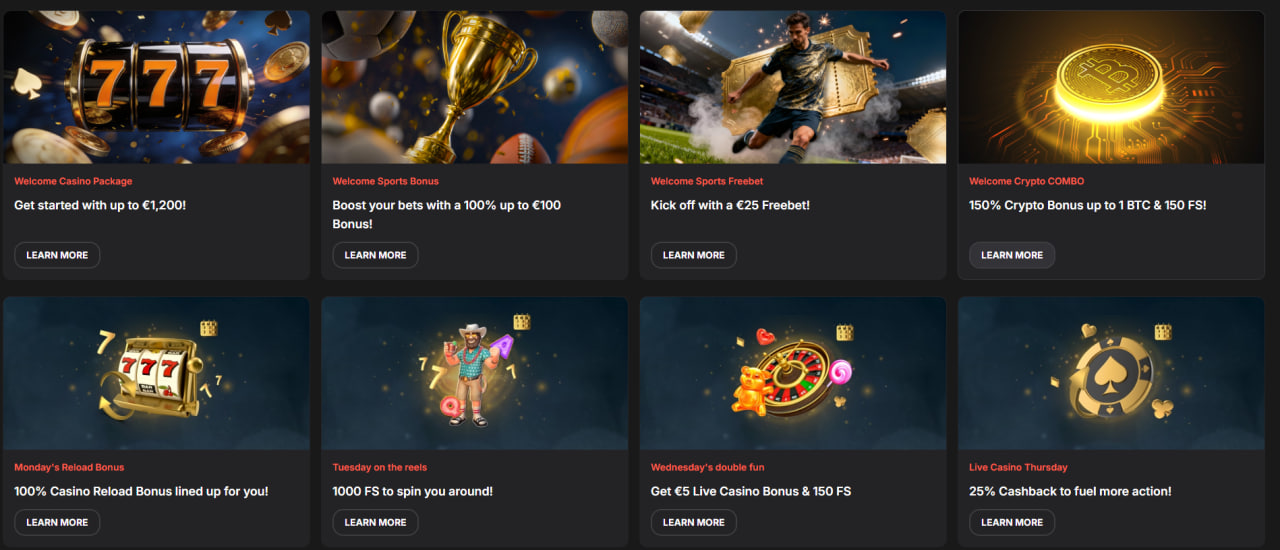Viewport: 1280px width, 550px height.
Task: Click Learn More under Welcome Crypto COMBO
Action: [x=1011, y=255]
